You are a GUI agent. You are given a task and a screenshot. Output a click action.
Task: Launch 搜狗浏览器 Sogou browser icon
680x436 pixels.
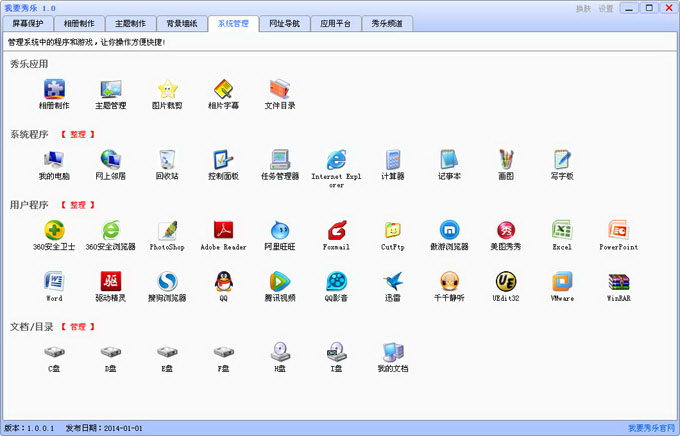(167, 282)
